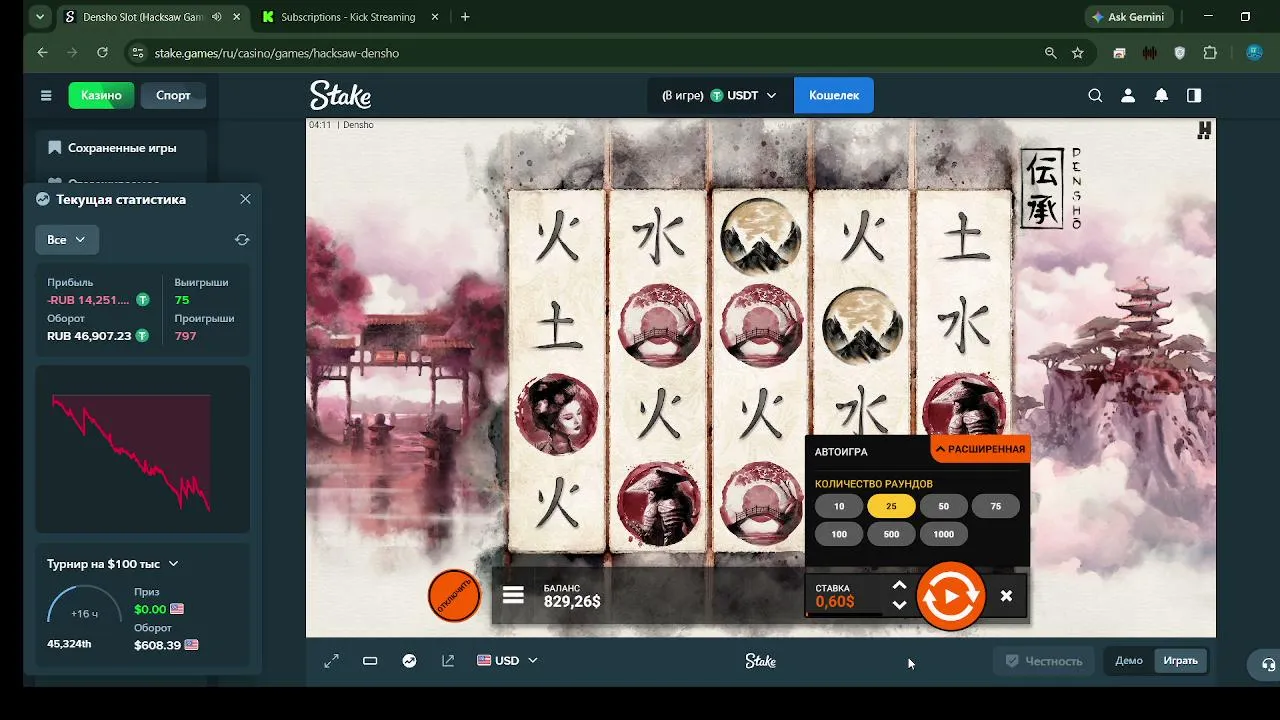Open the tab search dropdown arrow

point(40,17)
